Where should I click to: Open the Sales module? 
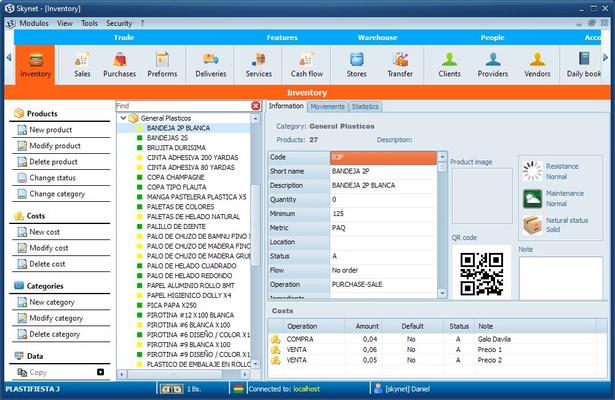[x=82, y=65]
